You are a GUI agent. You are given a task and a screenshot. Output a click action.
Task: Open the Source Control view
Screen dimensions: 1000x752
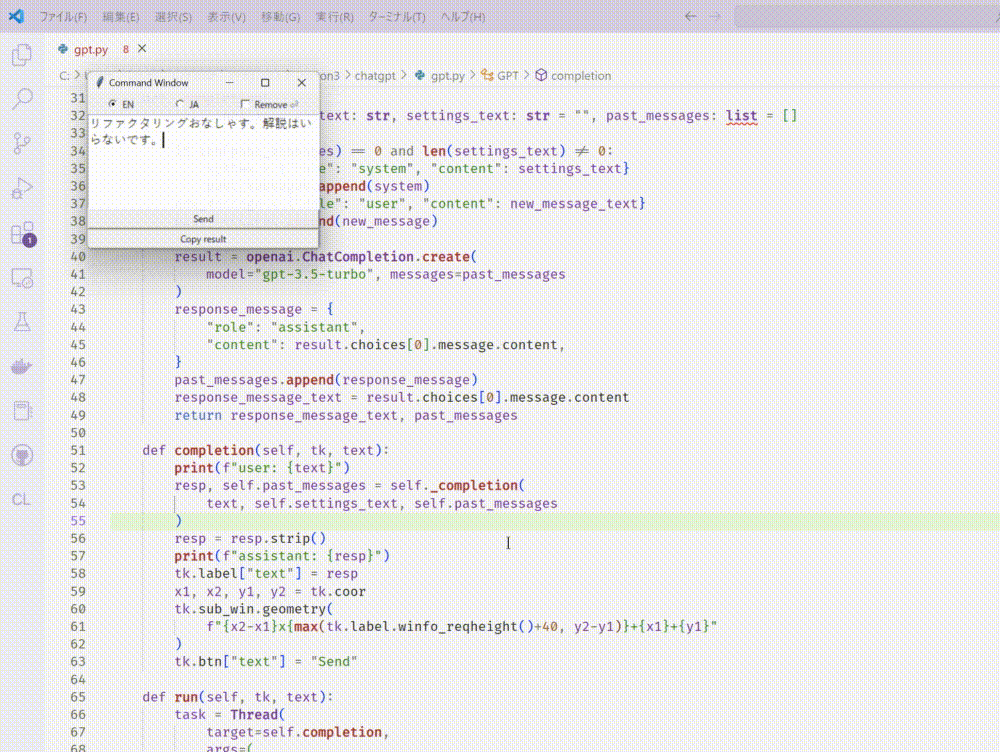pos(21,143)
